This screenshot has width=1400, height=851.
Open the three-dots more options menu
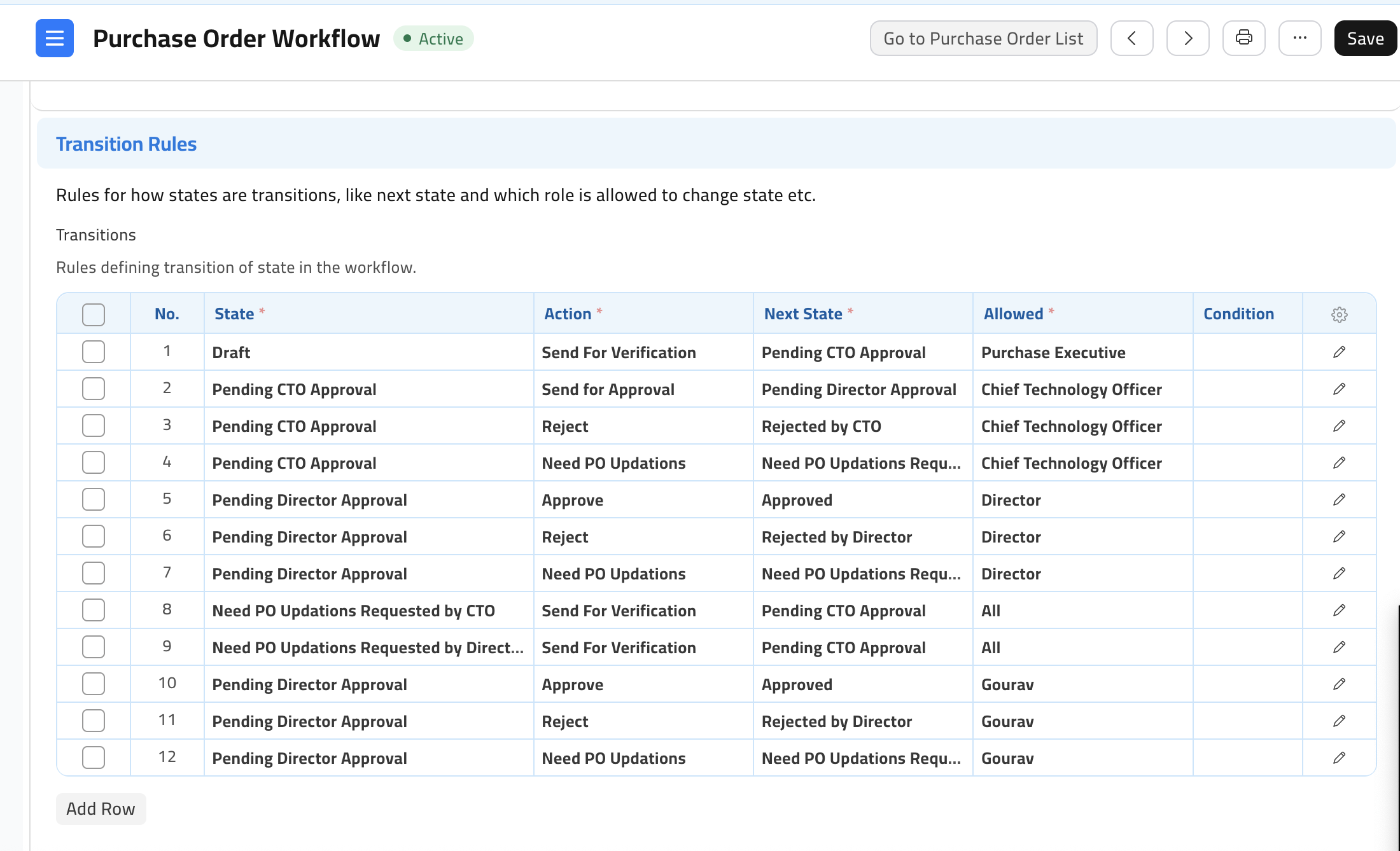[x=1299, y=38]
